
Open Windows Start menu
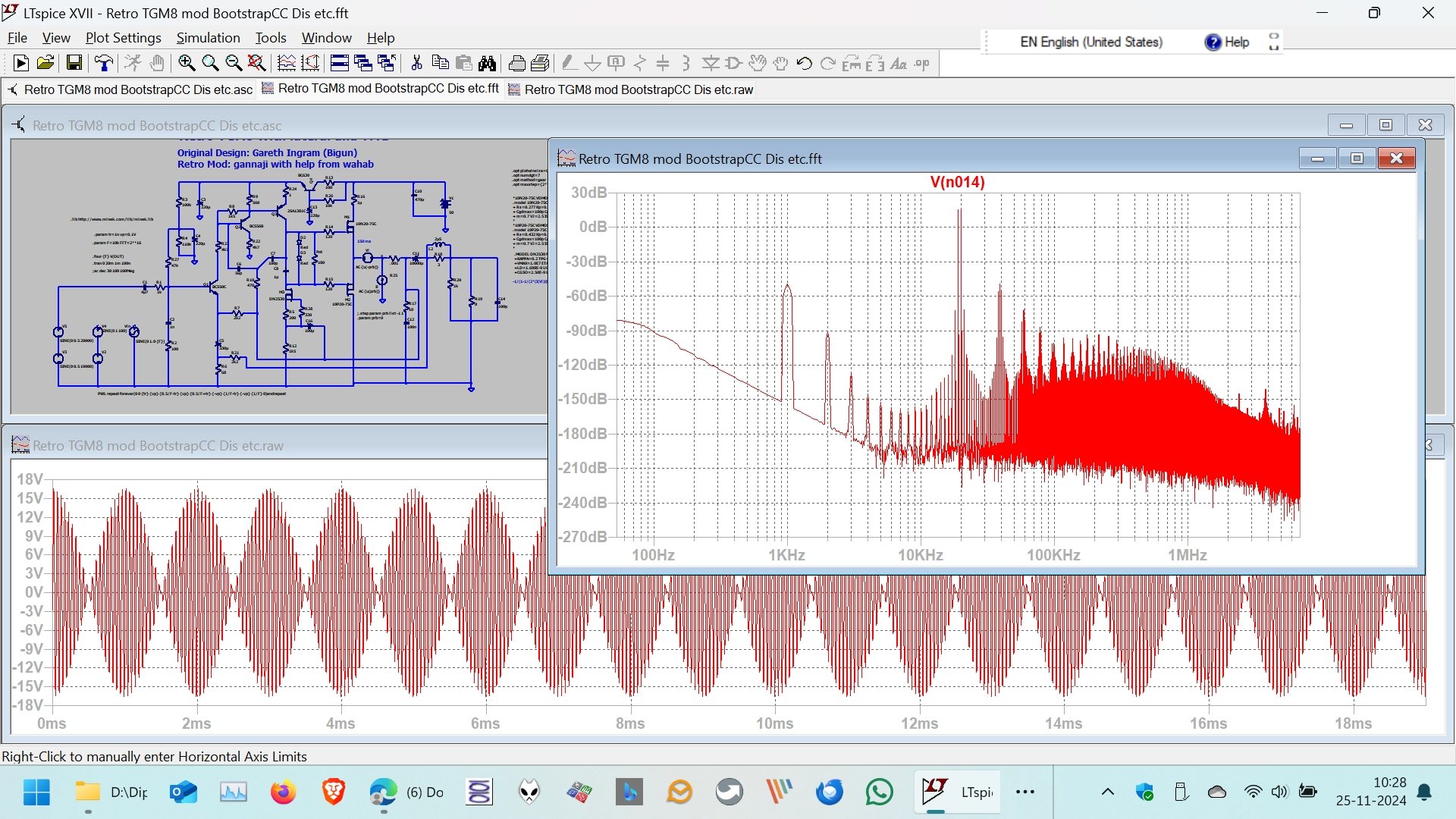tap(36, 792)
